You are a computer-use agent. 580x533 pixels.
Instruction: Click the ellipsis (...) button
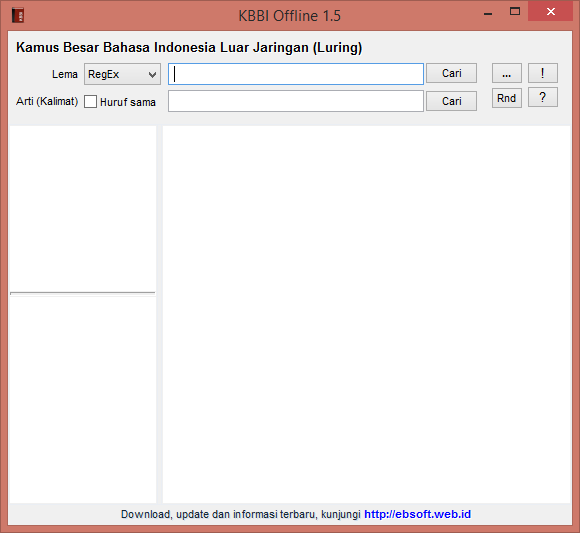[507, 73]
